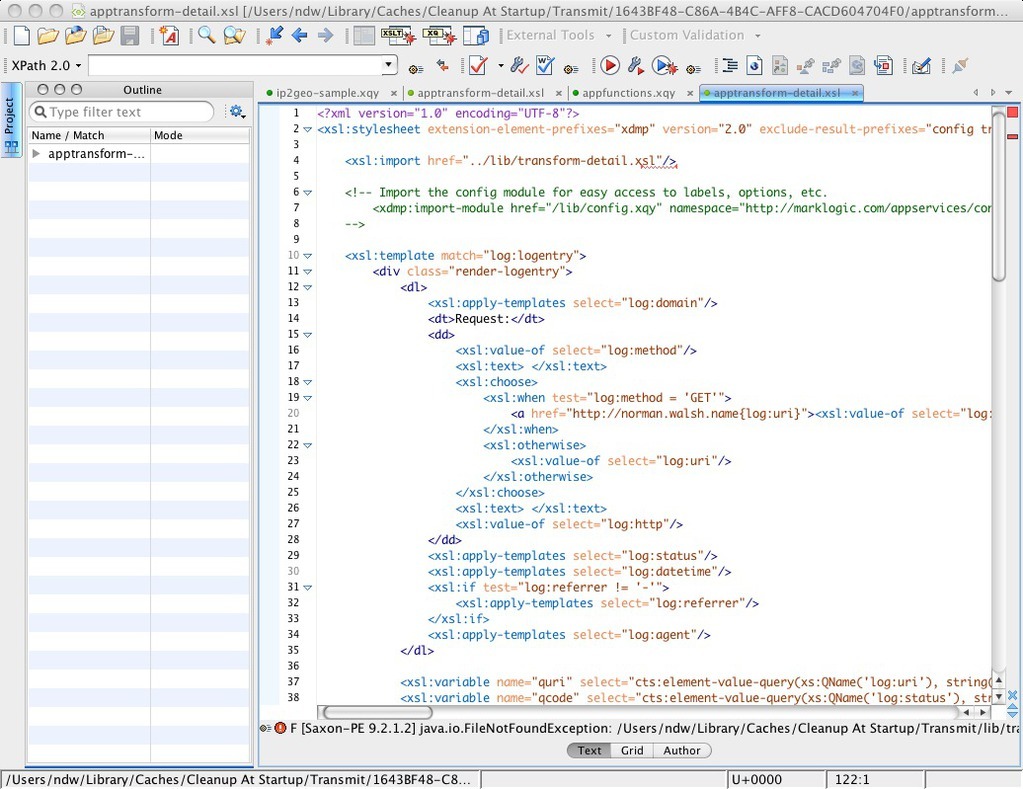Screen dimensions: 1023x789
Task: Click the editor horizontal scrollbar thumb
Action: pyautogui.click(x=378, y=712)
